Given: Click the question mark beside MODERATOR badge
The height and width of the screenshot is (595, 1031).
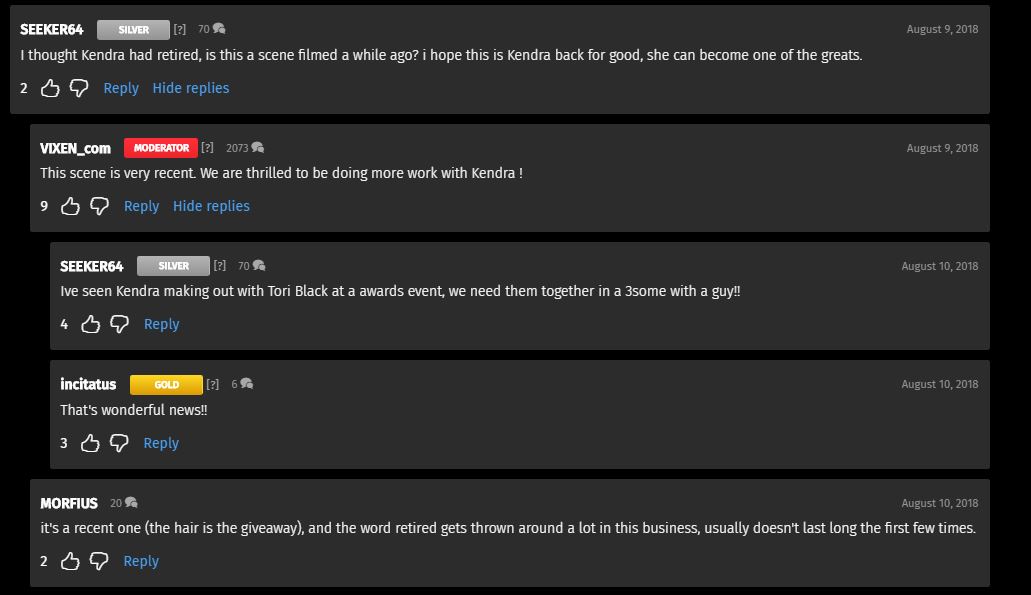Looking at the screenshot, I should click(x=207, y=147).
